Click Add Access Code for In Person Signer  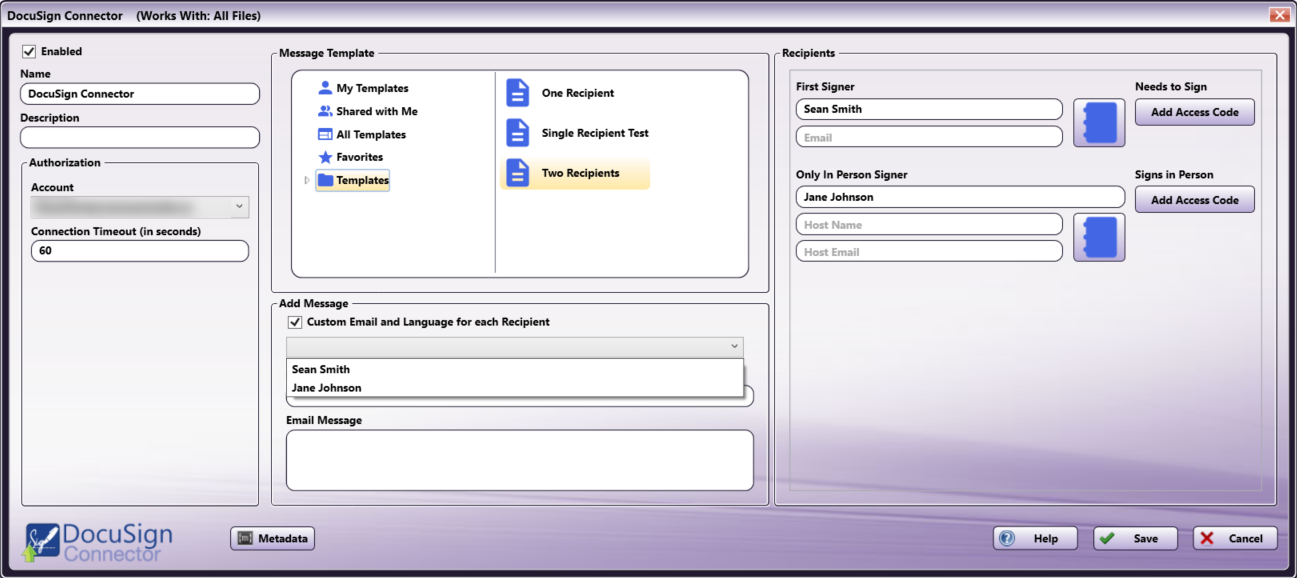1195,200
